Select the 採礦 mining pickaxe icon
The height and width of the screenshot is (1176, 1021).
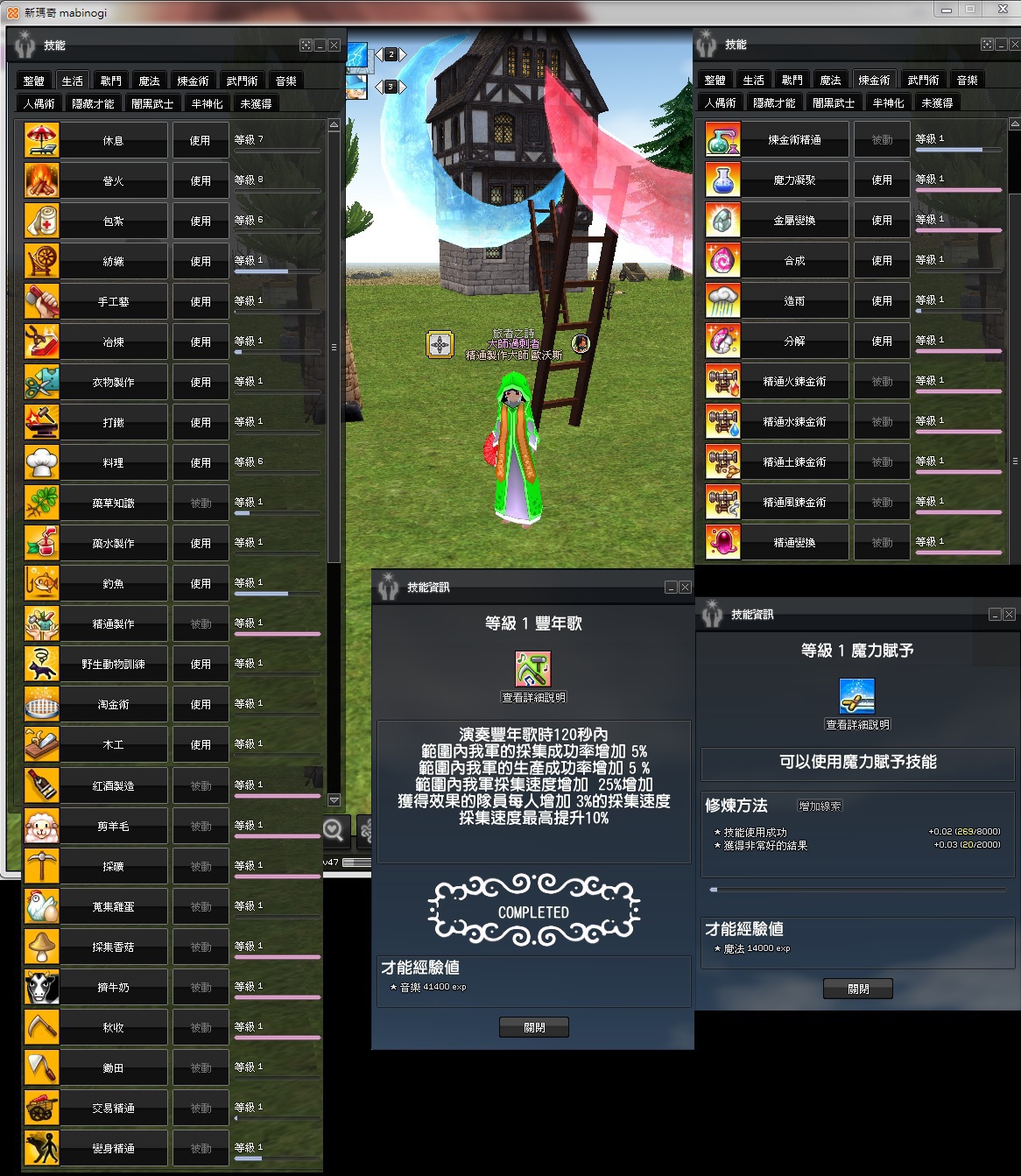(x=41, y=866)
